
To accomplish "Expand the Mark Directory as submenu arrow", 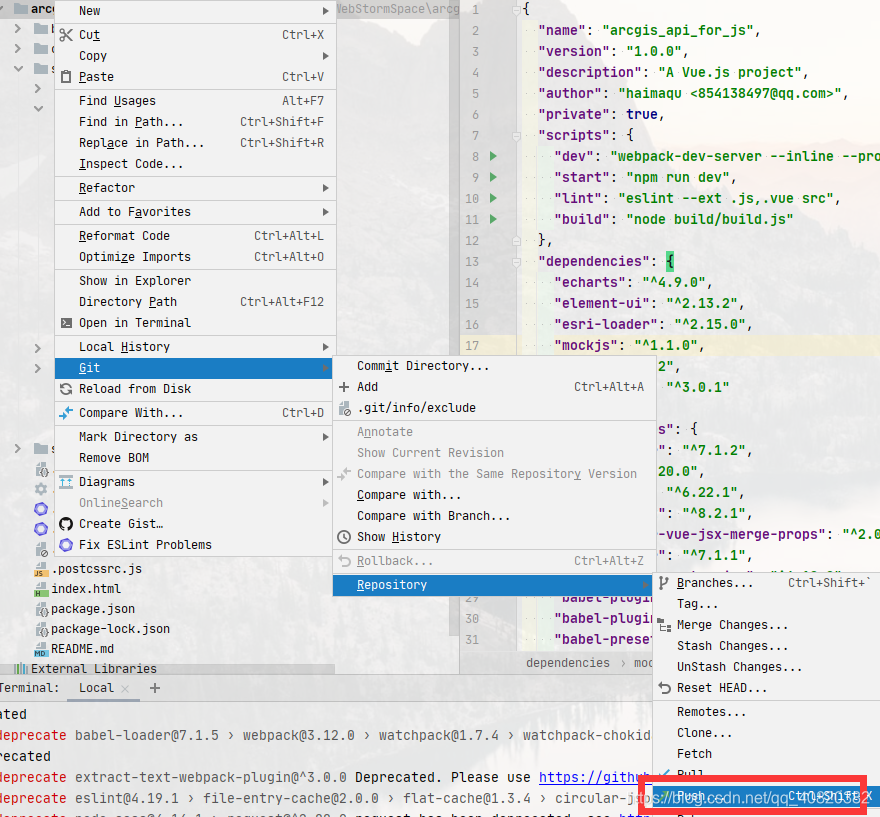I will click(326, 437).
